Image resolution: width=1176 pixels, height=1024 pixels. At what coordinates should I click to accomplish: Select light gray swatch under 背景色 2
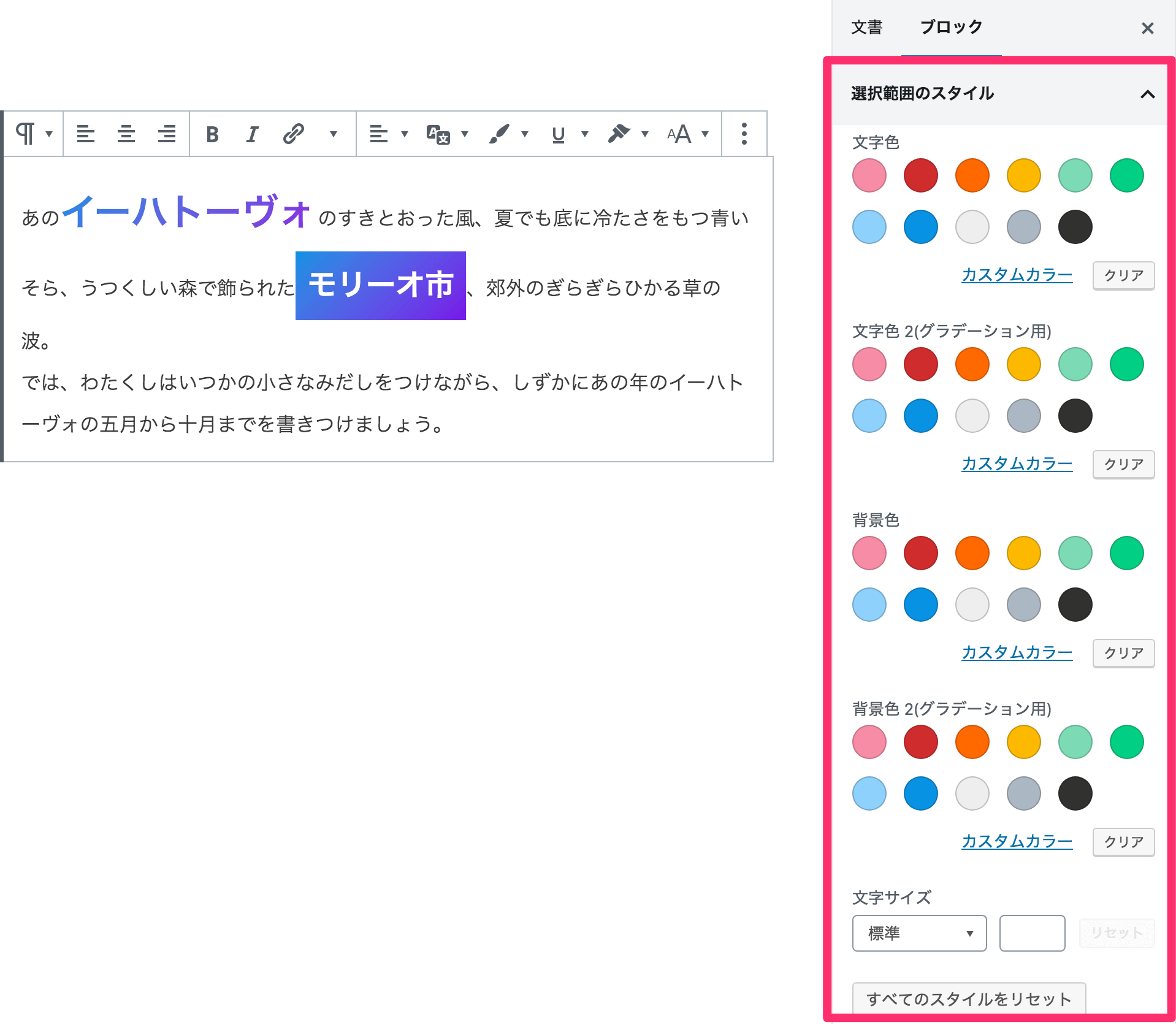tap(972, 793)
